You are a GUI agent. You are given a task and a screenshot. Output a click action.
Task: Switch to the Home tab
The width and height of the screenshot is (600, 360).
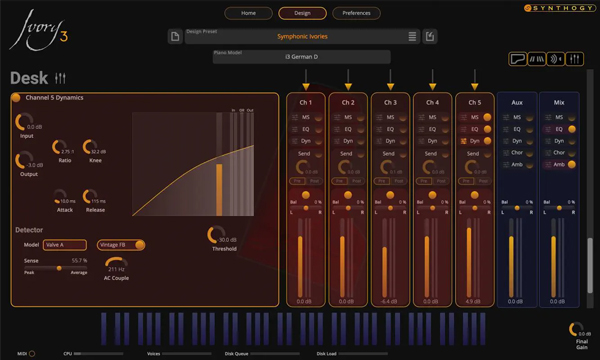pos(248,13)
